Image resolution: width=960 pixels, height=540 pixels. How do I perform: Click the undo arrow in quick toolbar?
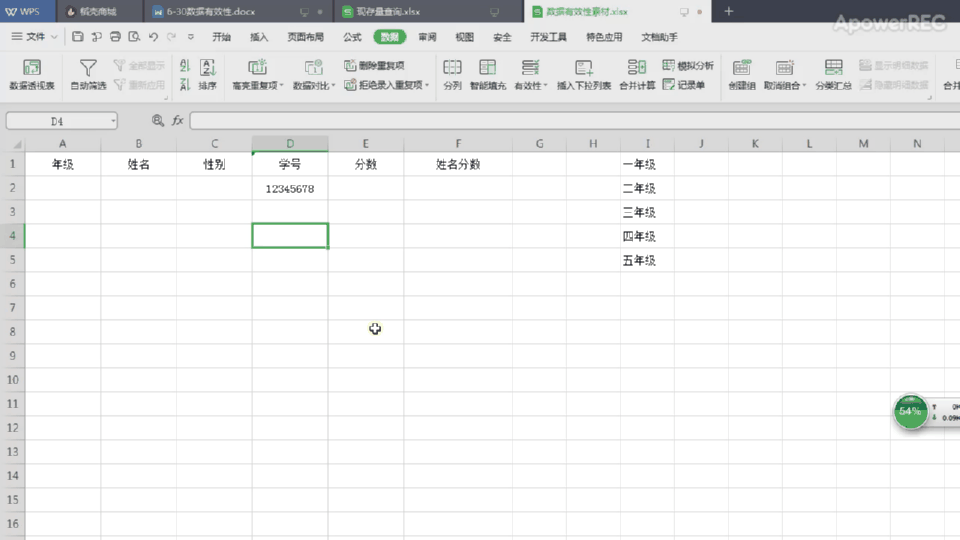[153, 37]
